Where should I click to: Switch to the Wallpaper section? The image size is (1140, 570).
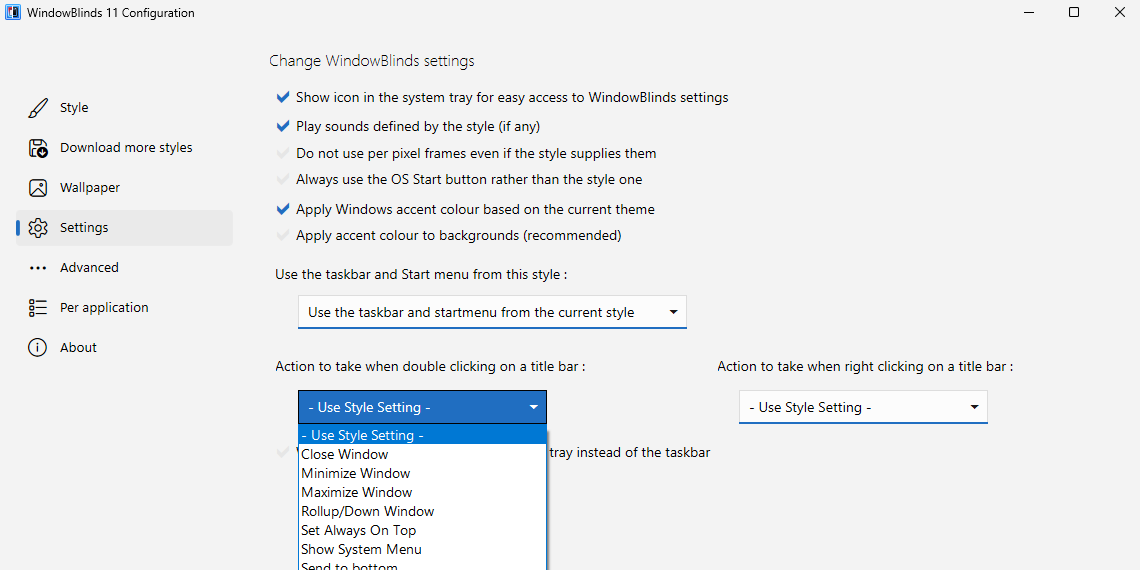tap(124, 188)
